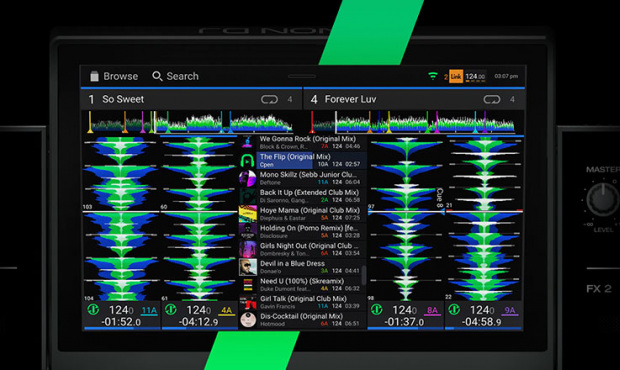The image size is (620, 370).
Task: Tap the 4A key label
Action: pos(226,311)
